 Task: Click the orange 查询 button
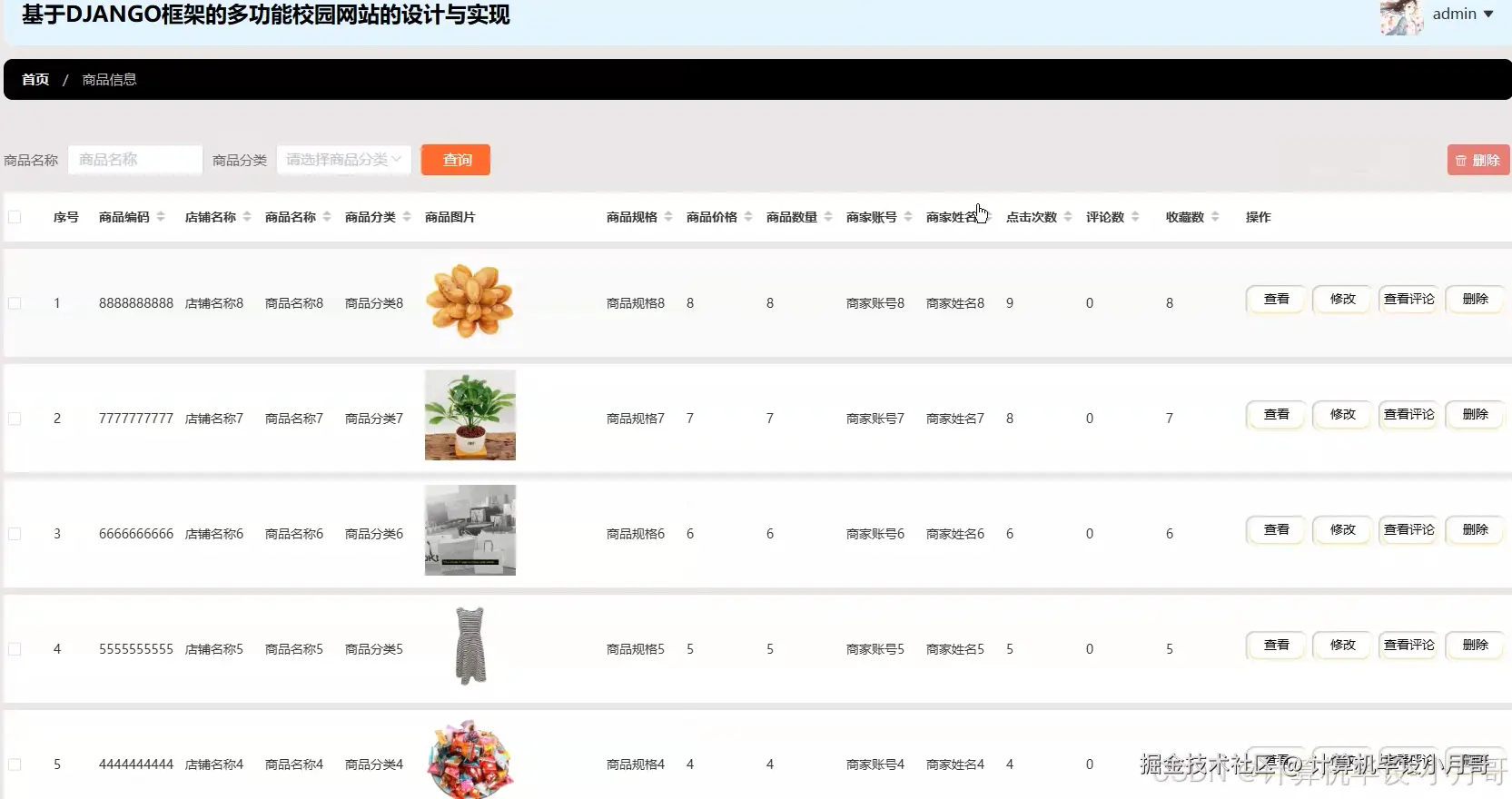coord(456,160)
